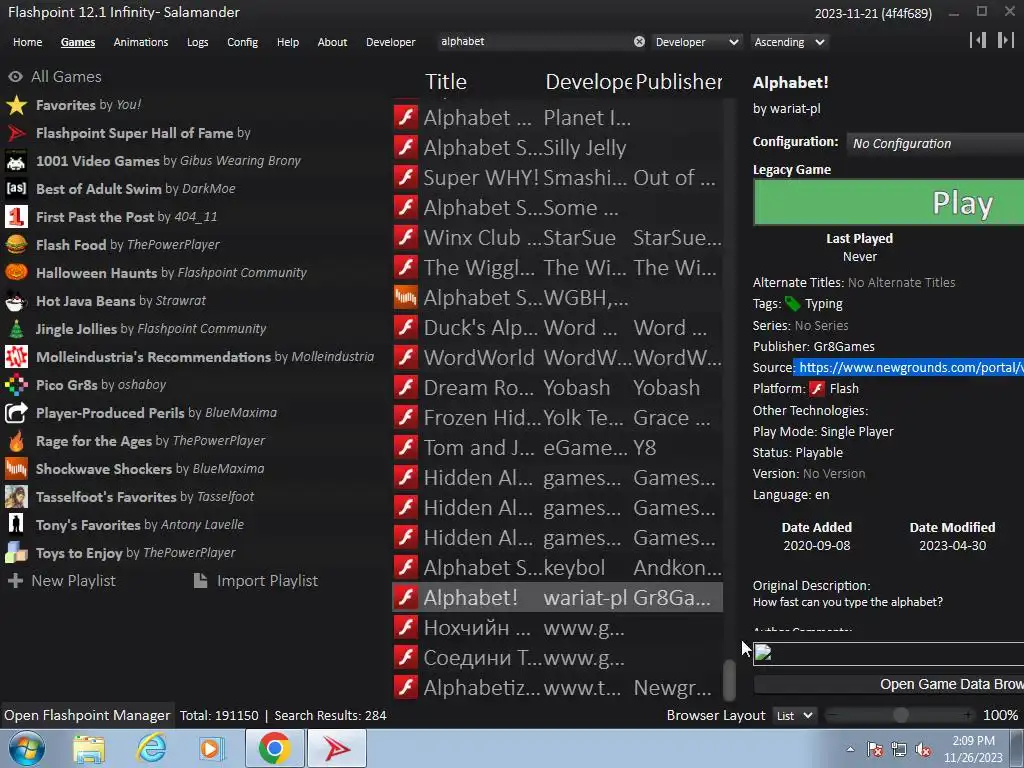Click Halloween Haunts pumpkin icon
1024x768 pixels.
point(16,273)
